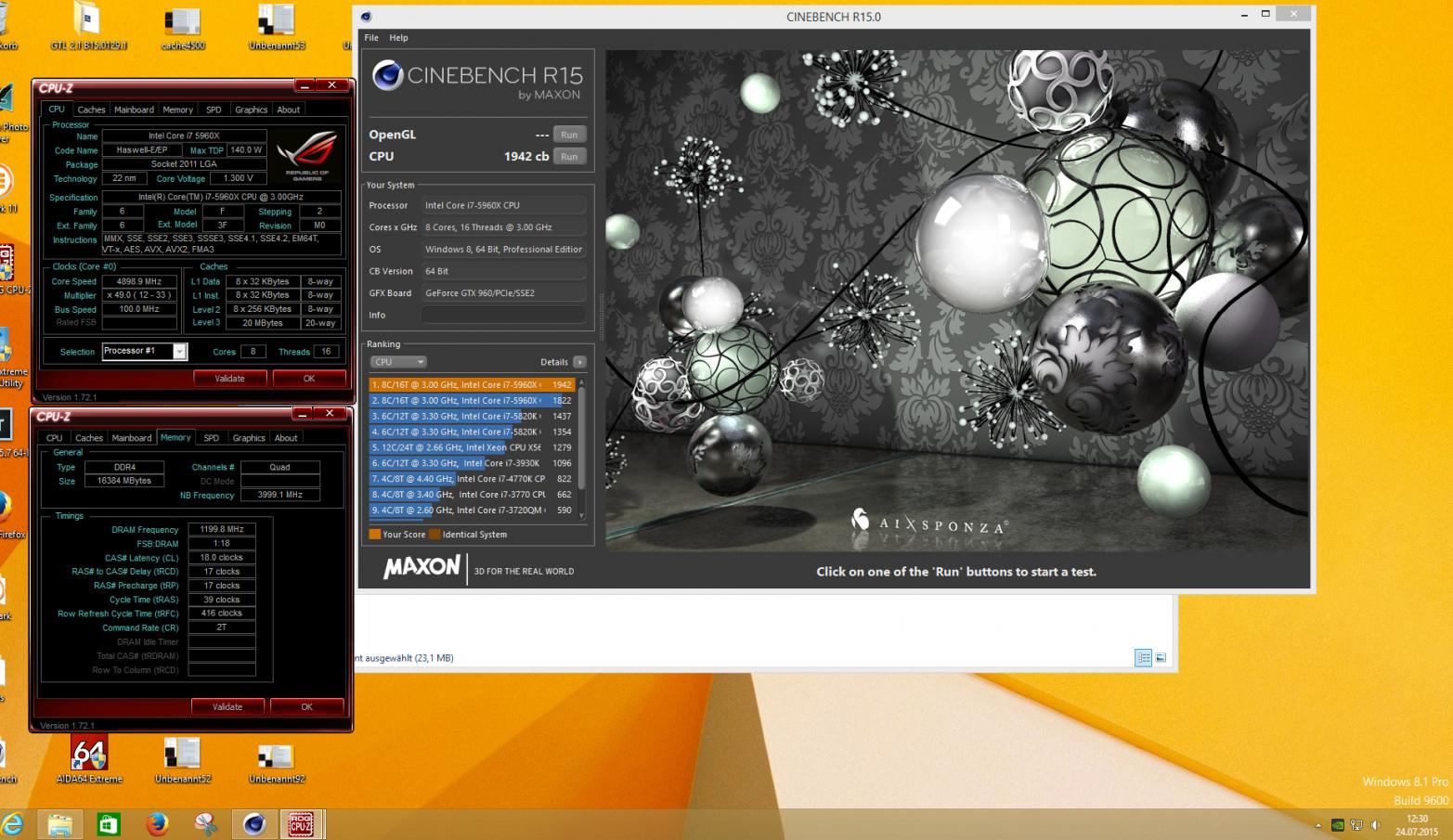Open the Help menu in Cinebench
The width and height of the screenshot is (1453, 840).
coord(398,38)
